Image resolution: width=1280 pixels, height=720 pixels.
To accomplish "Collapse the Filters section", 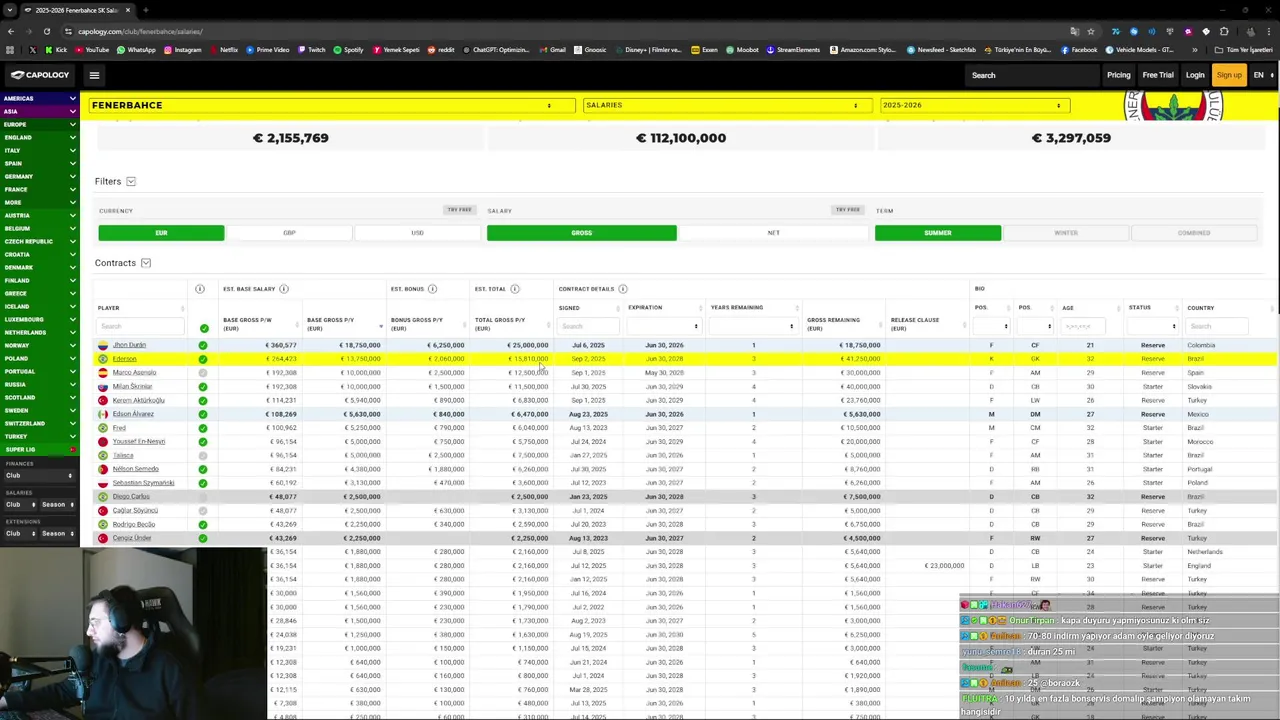I will click(x=131, y=182).
